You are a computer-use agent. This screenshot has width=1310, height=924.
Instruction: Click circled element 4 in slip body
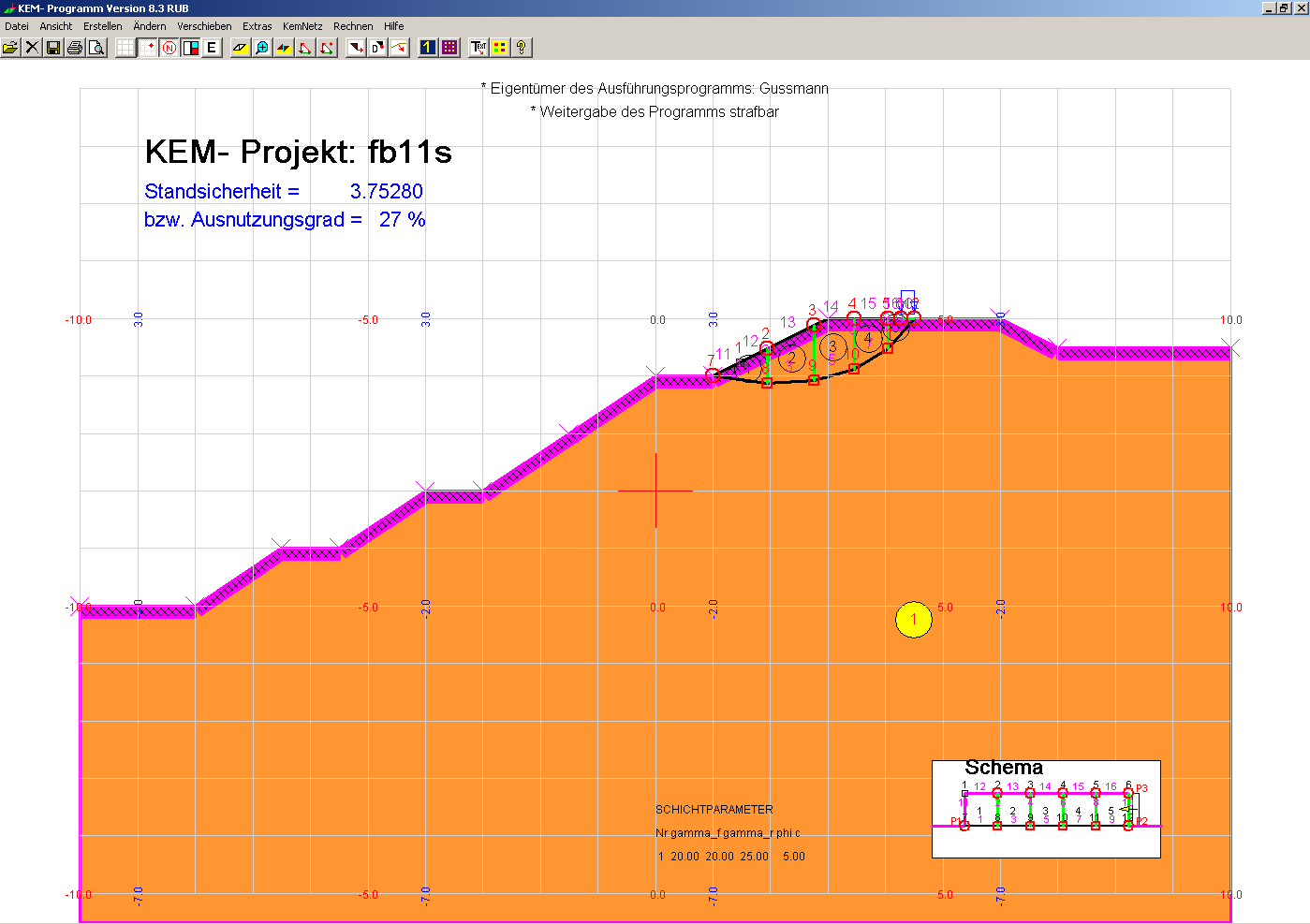coord(868,338)
